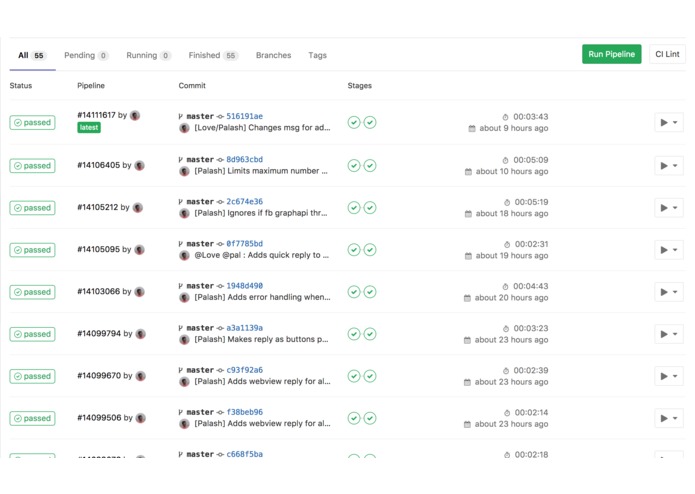Click commit message 'Adds quick reply to ...'
695x494 pixels.
point(262,255)
